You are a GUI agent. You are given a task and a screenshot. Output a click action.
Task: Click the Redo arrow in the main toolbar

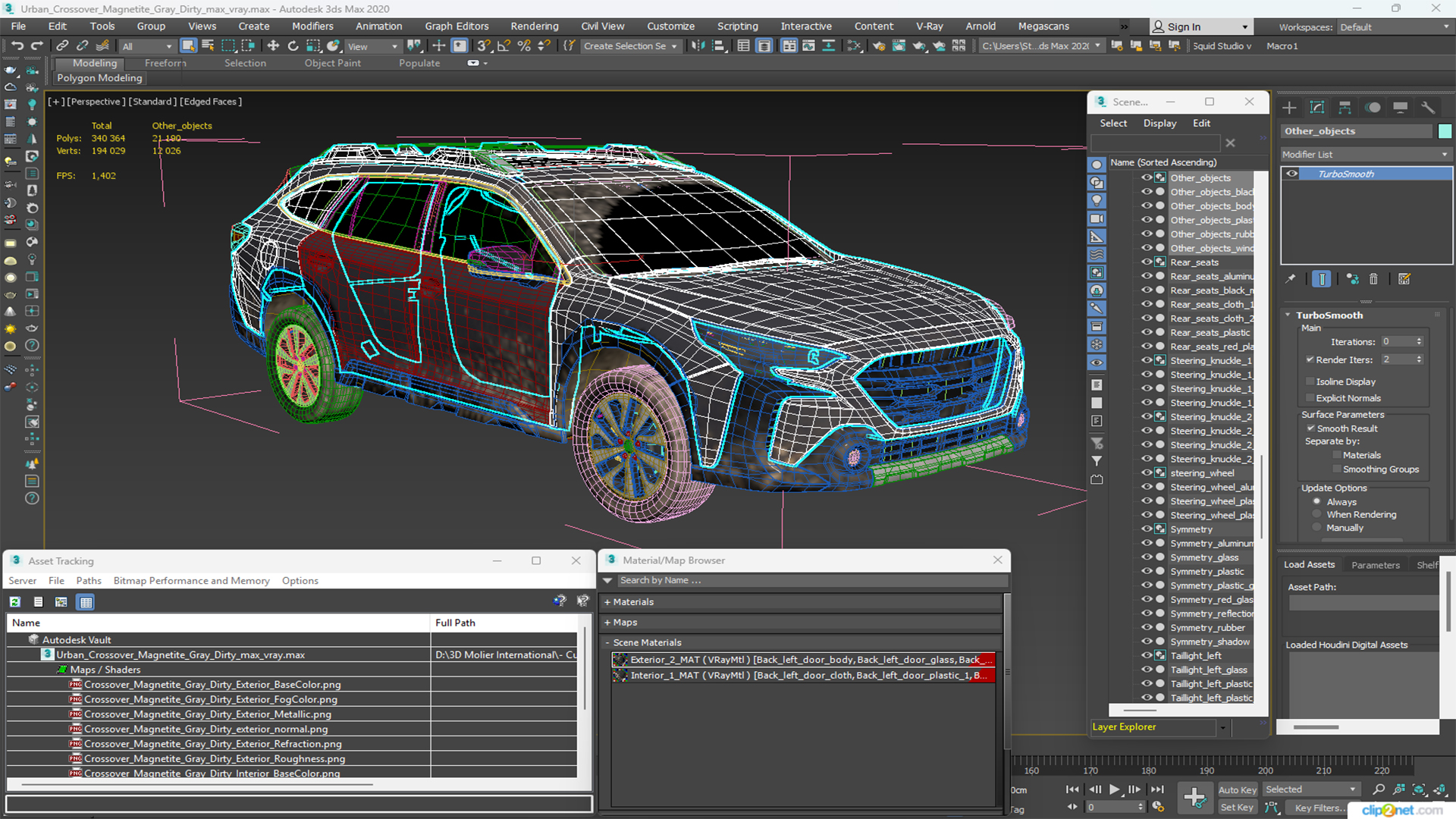pos(36,46)
